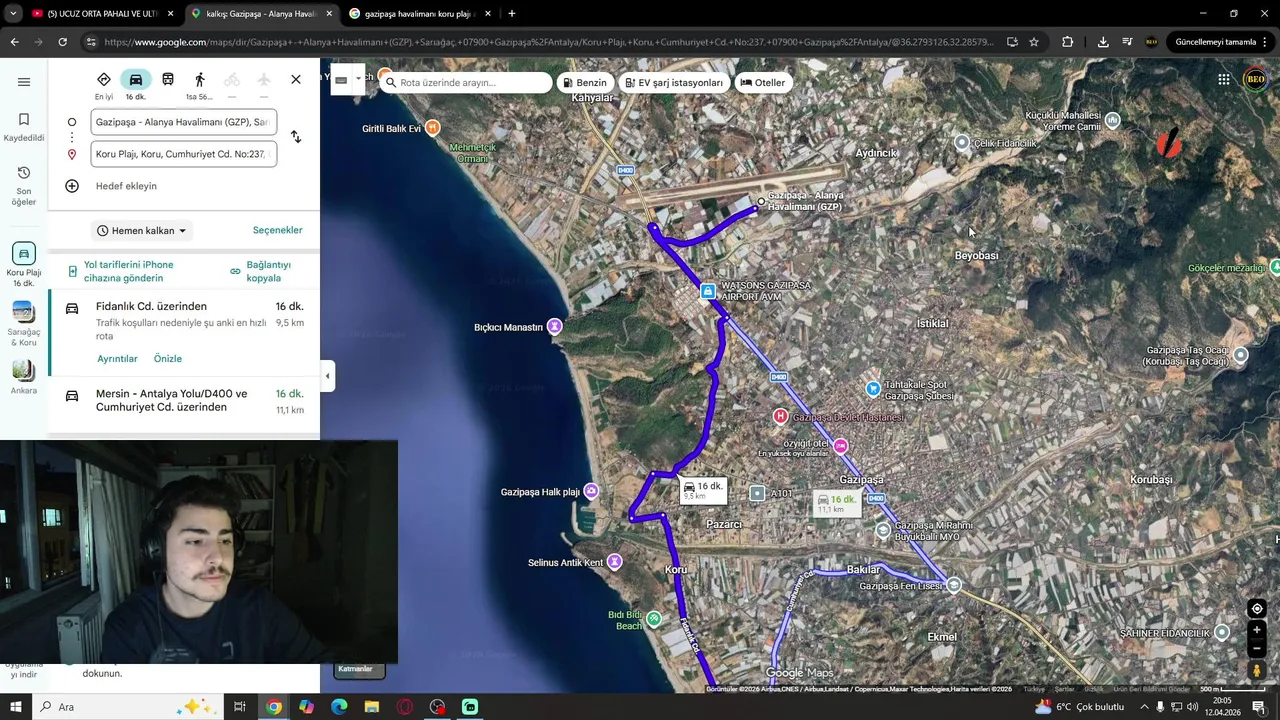Click the Bıçkıcı Manastırı marker
This screenshot has height=720, width=1280.
point(554,327)
